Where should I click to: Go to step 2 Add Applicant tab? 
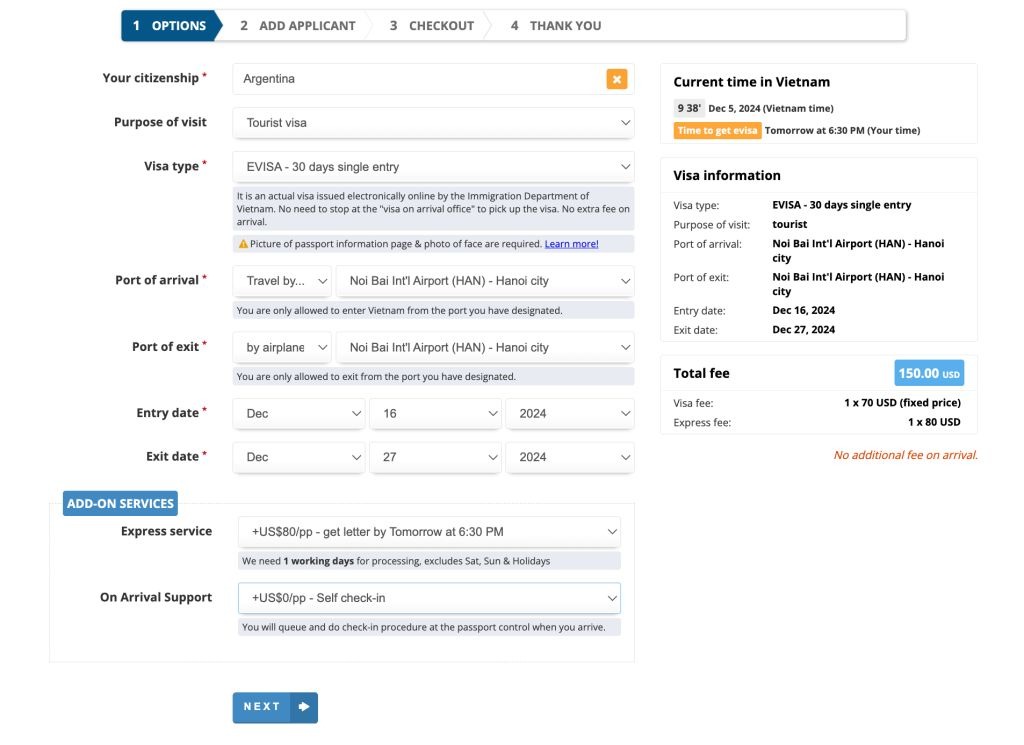pos(297,26)
